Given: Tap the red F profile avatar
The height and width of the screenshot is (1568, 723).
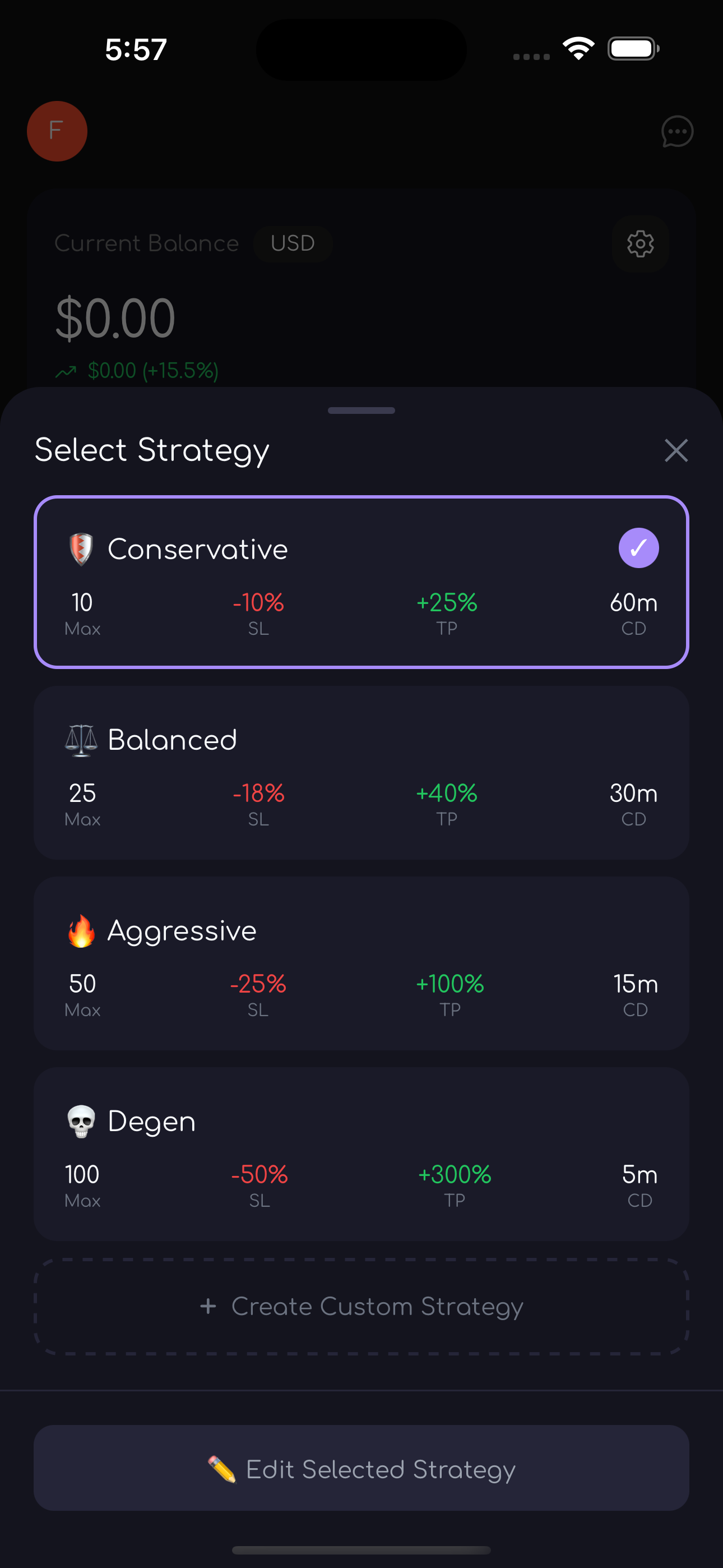Looking at the screenshot, I should click(x=57, y=131).
